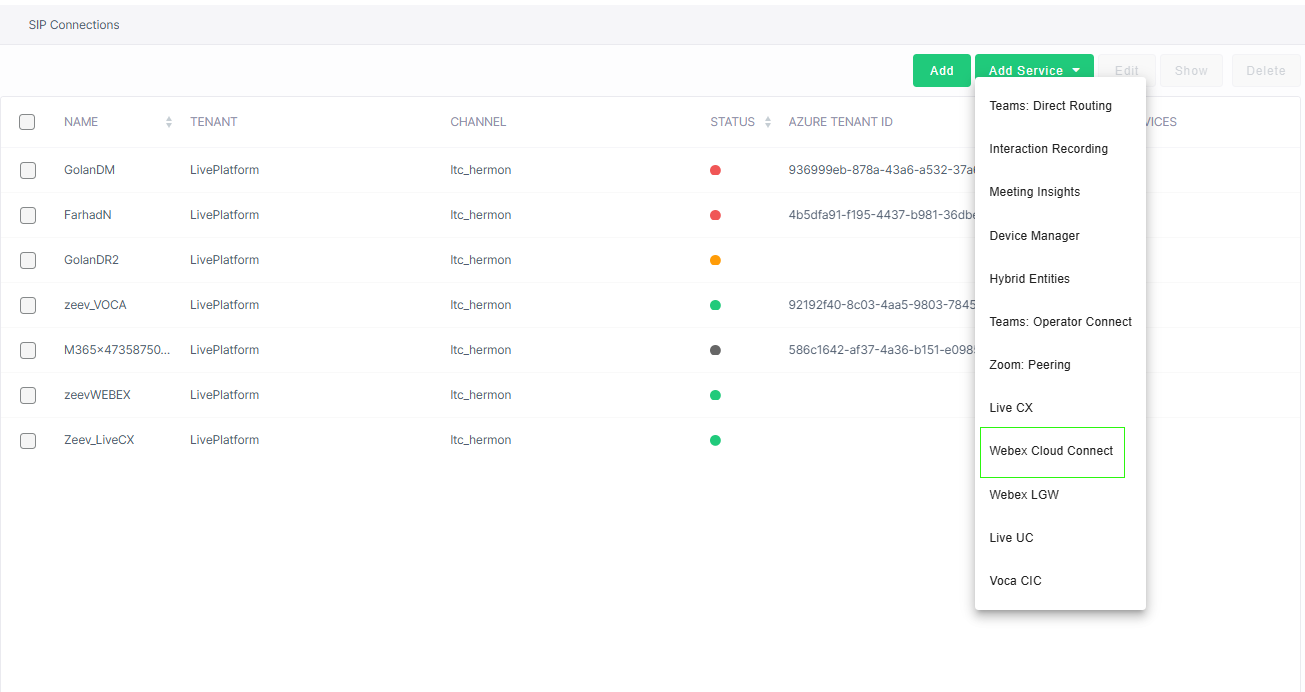The width and height of the screenshot is (1305, 692).
Task: Sort by the STATUS column arrows
Action: 768,122
